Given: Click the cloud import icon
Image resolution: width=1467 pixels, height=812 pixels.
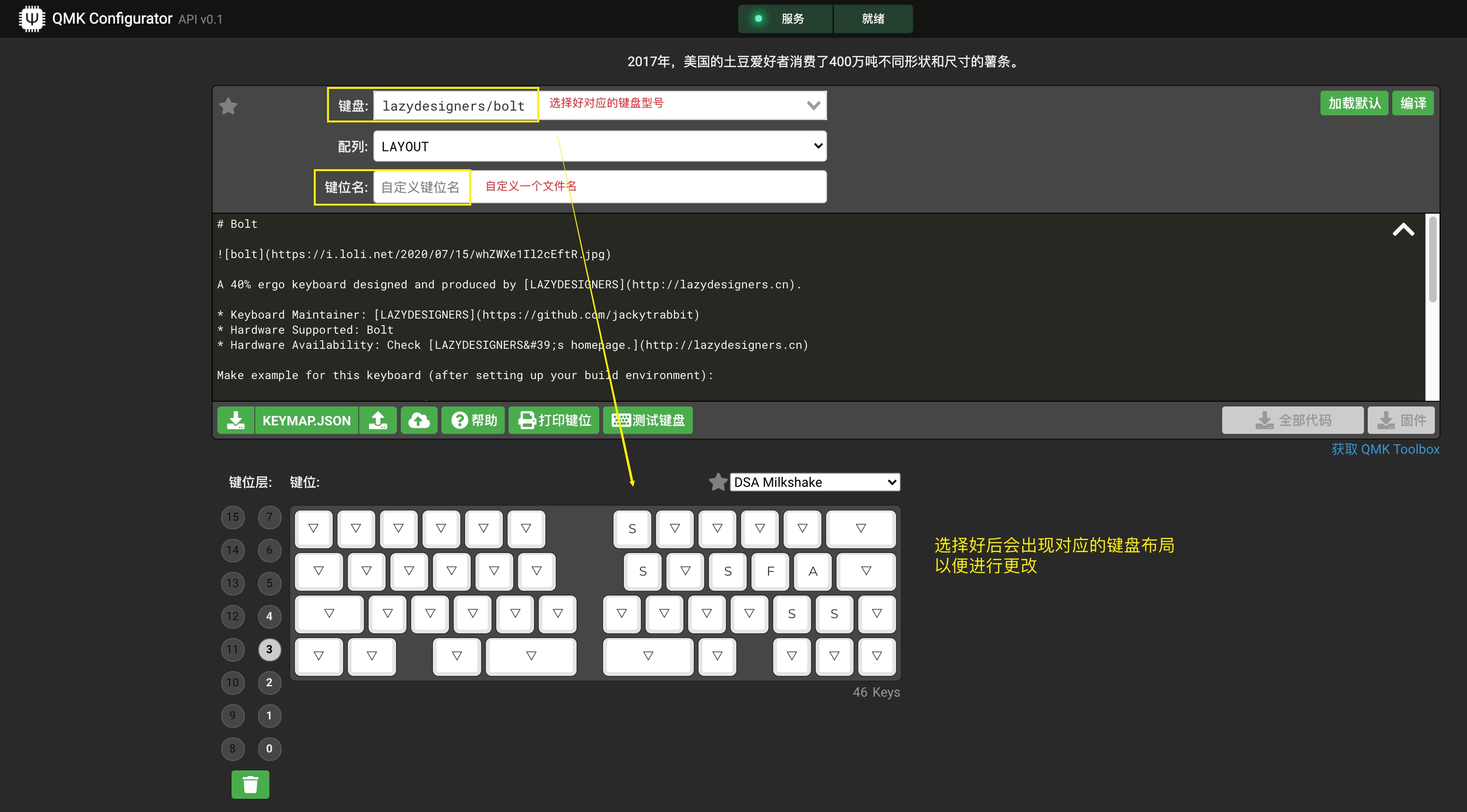Looking at the screenshot, I should pos(419,420).
